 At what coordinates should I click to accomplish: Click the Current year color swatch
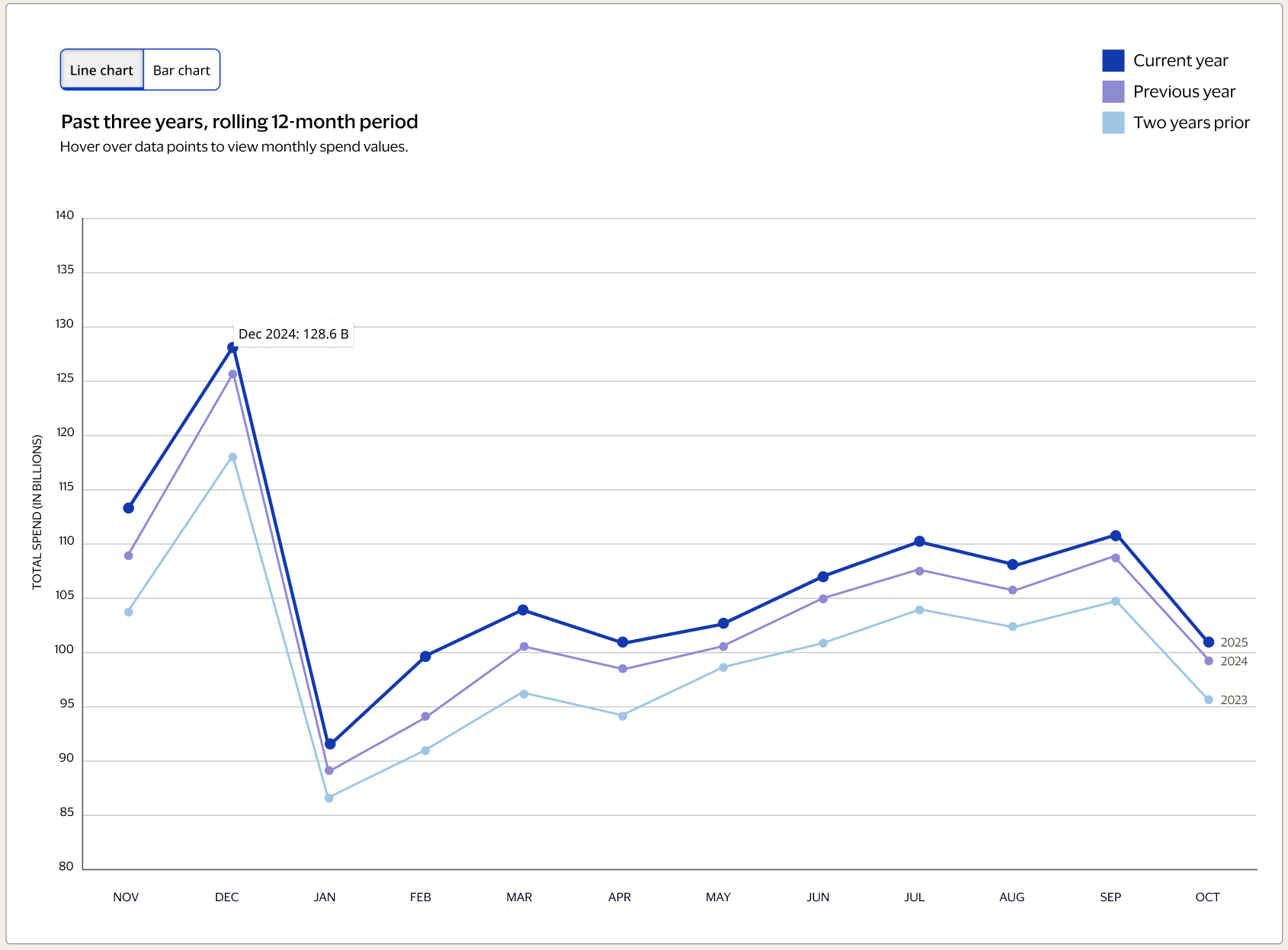(x=1112, y=59)
